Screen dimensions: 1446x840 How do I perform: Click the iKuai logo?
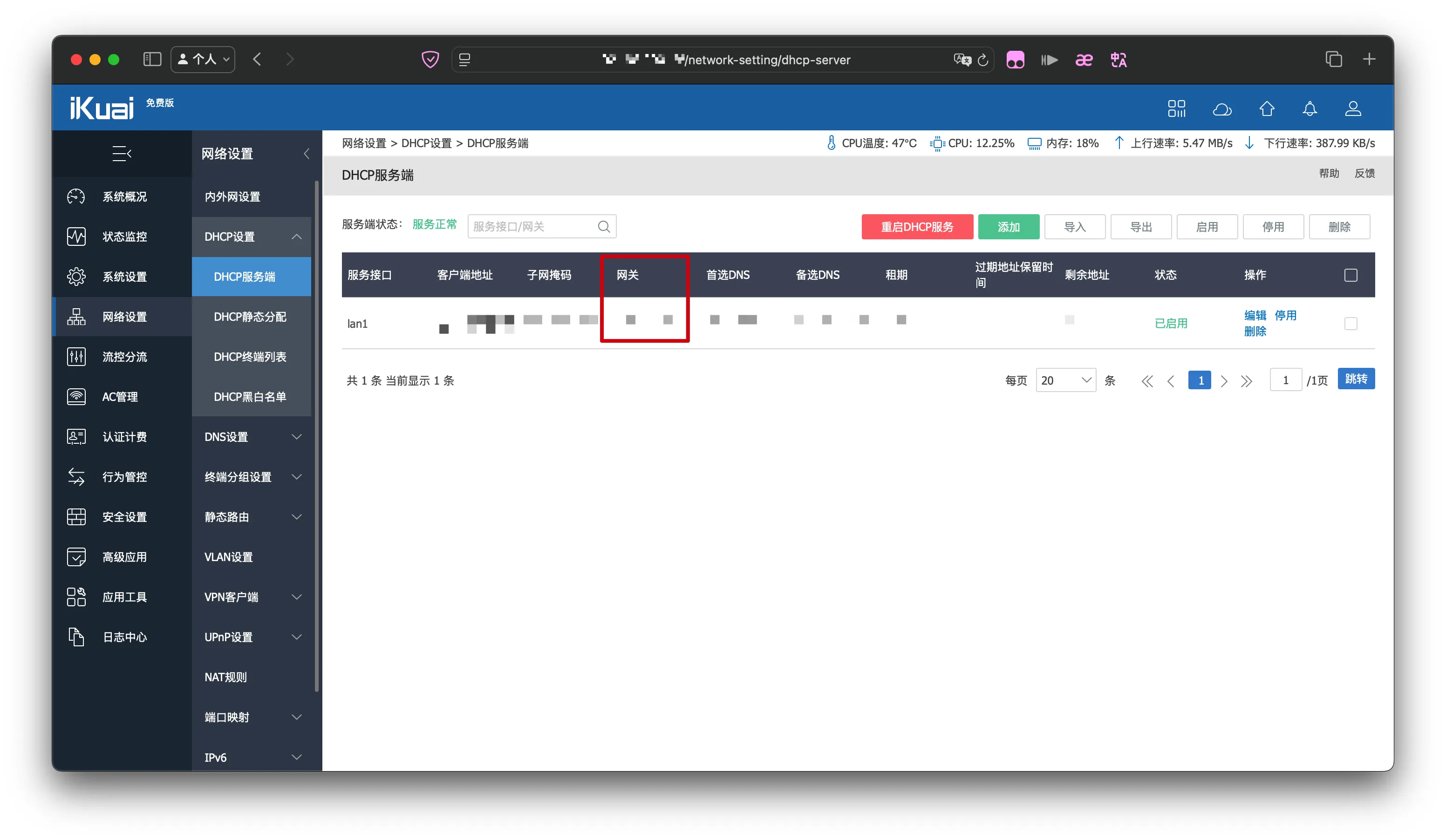(102, 108)
